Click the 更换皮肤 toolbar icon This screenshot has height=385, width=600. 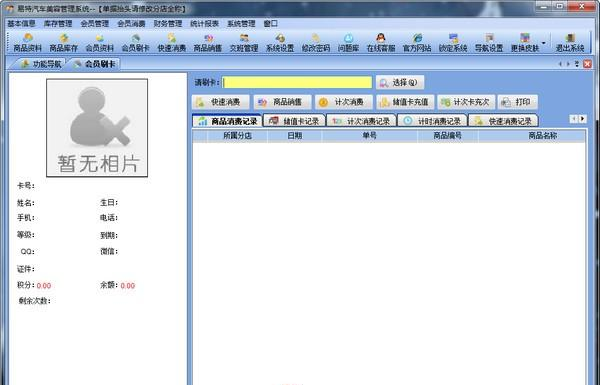tap(525, 42)
